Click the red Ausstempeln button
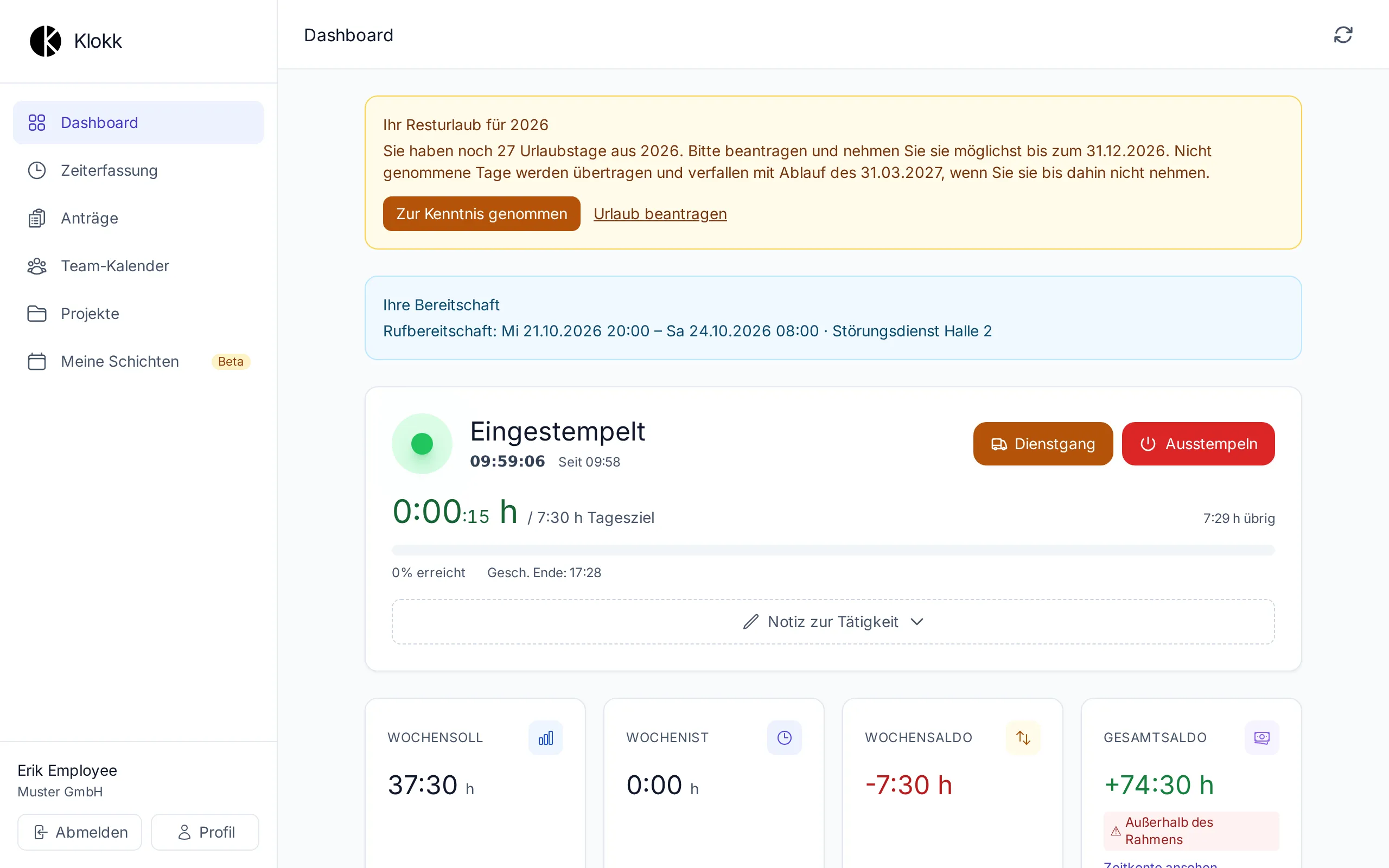Image resolution: width=1389 pixels, height=868 pixels. pyautogui.click(x=1199, y=444)
